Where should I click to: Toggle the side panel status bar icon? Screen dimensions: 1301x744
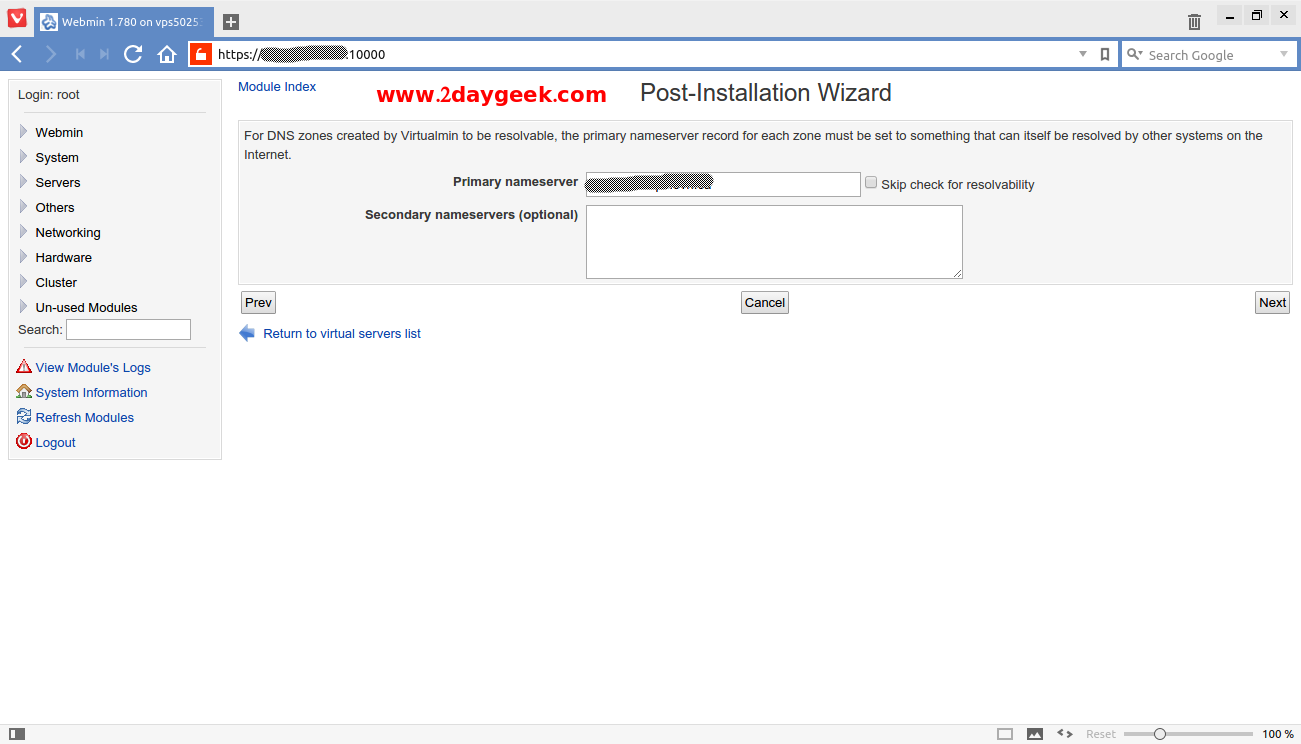coord(17,734)
